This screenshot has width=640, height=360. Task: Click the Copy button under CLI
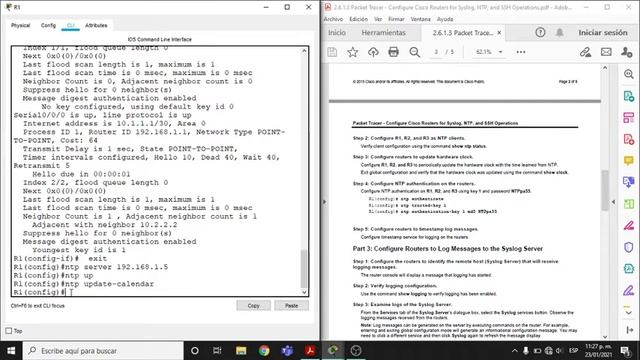click(253, 305)
